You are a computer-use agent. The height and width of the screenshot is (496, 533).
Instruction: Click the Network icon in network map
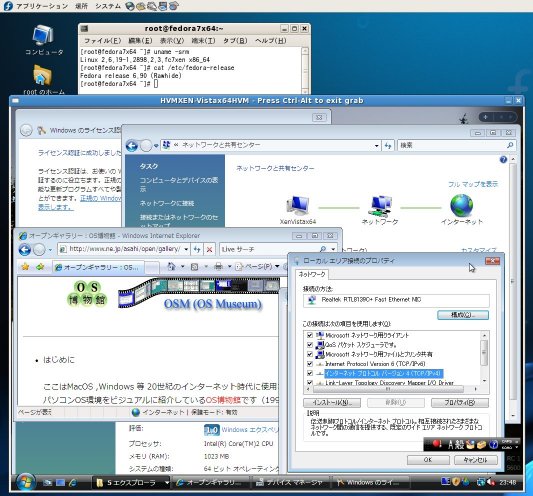click(x=380, y=206)
